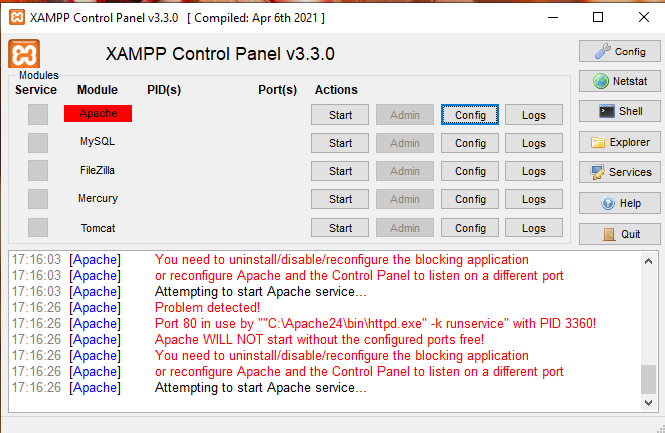This screenshot has width=665, height=433.
Task: Click the red Apache module status label
Action: click(x=98, y=114)
